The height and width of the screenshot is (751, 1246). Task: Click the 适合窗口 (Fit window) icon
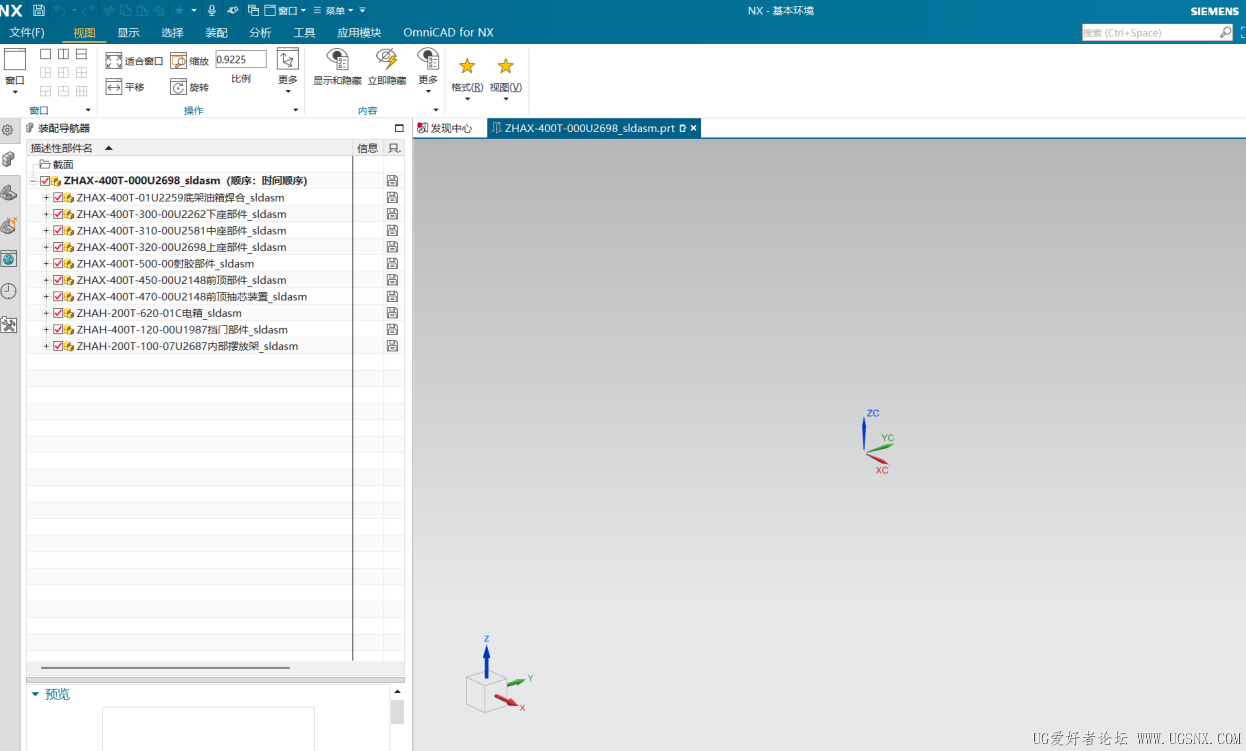[114, 61]
